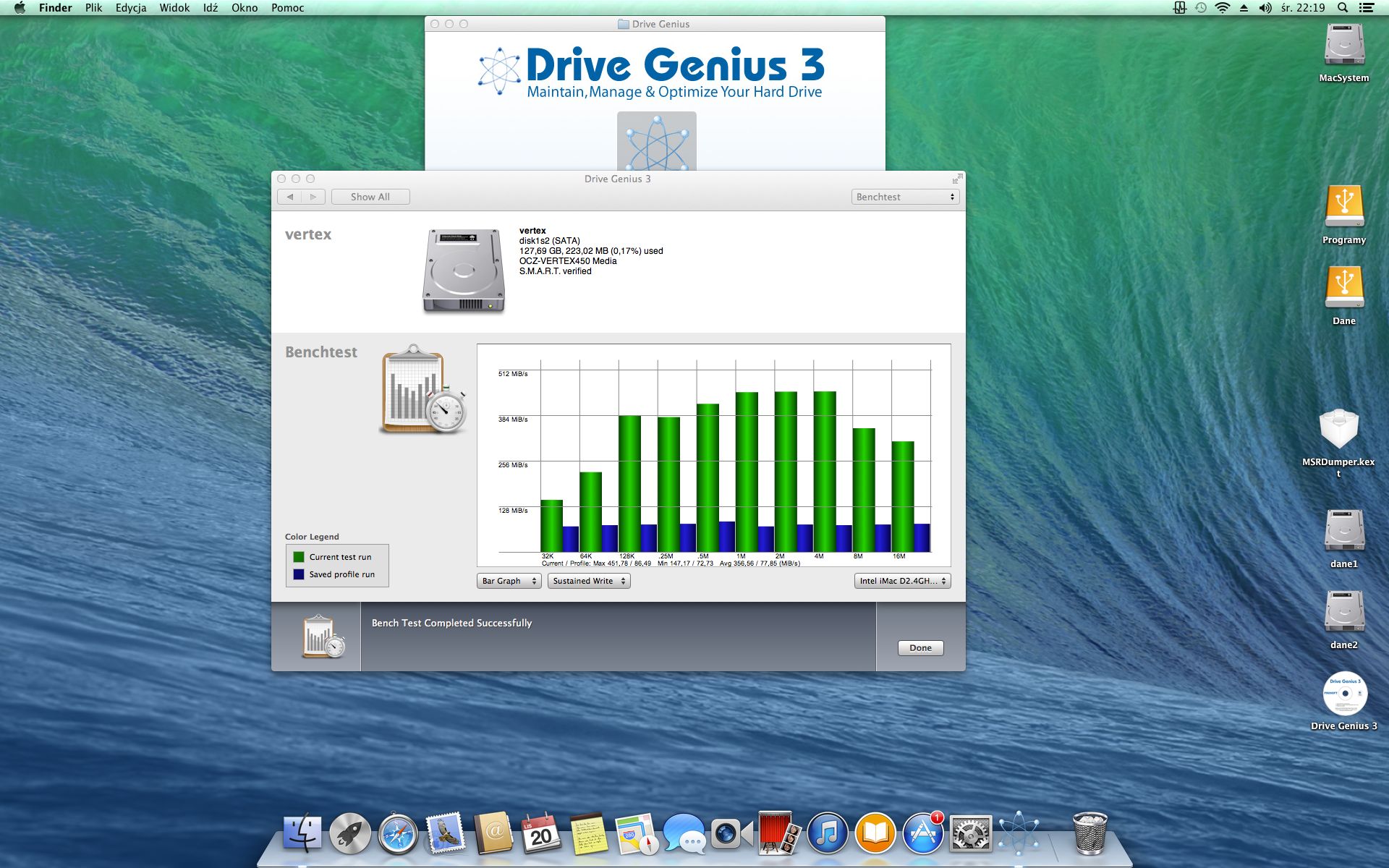
Task: Open Launchpad from the Dock
Action: point(349,833)
